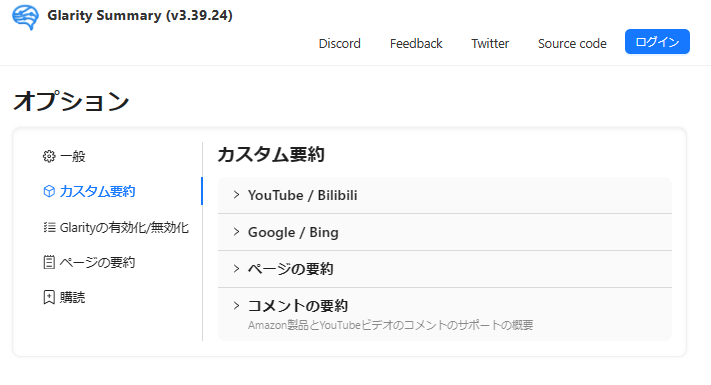Open the Discord link
The width and height of the screenshot is (711, 385).
[x=340, y=44]
